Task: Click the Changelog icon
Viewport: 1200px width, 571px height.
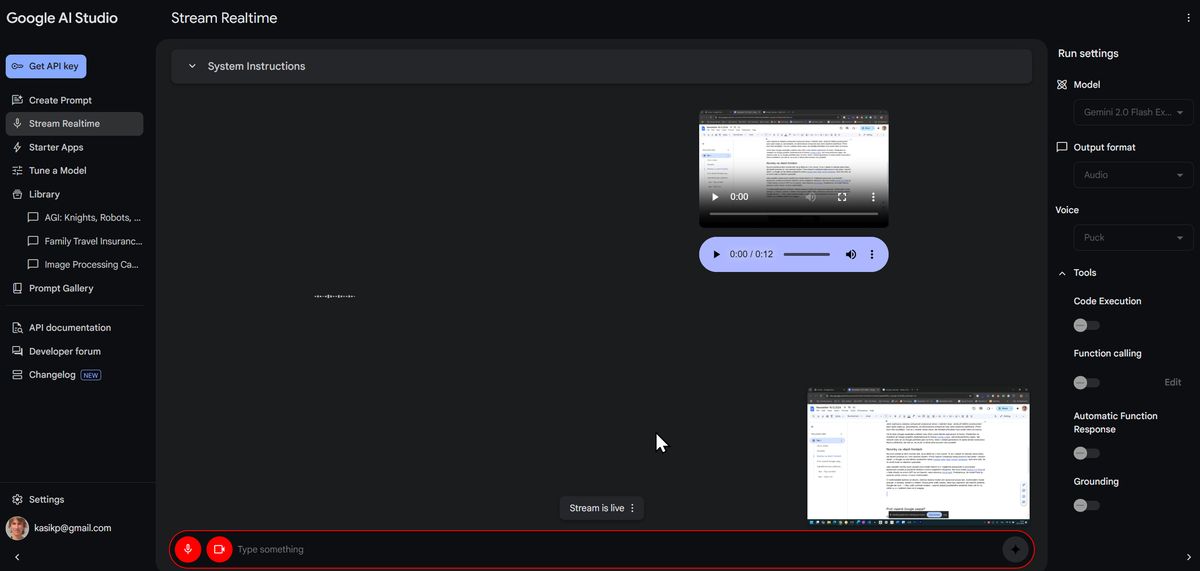Action: pos(17,375)
